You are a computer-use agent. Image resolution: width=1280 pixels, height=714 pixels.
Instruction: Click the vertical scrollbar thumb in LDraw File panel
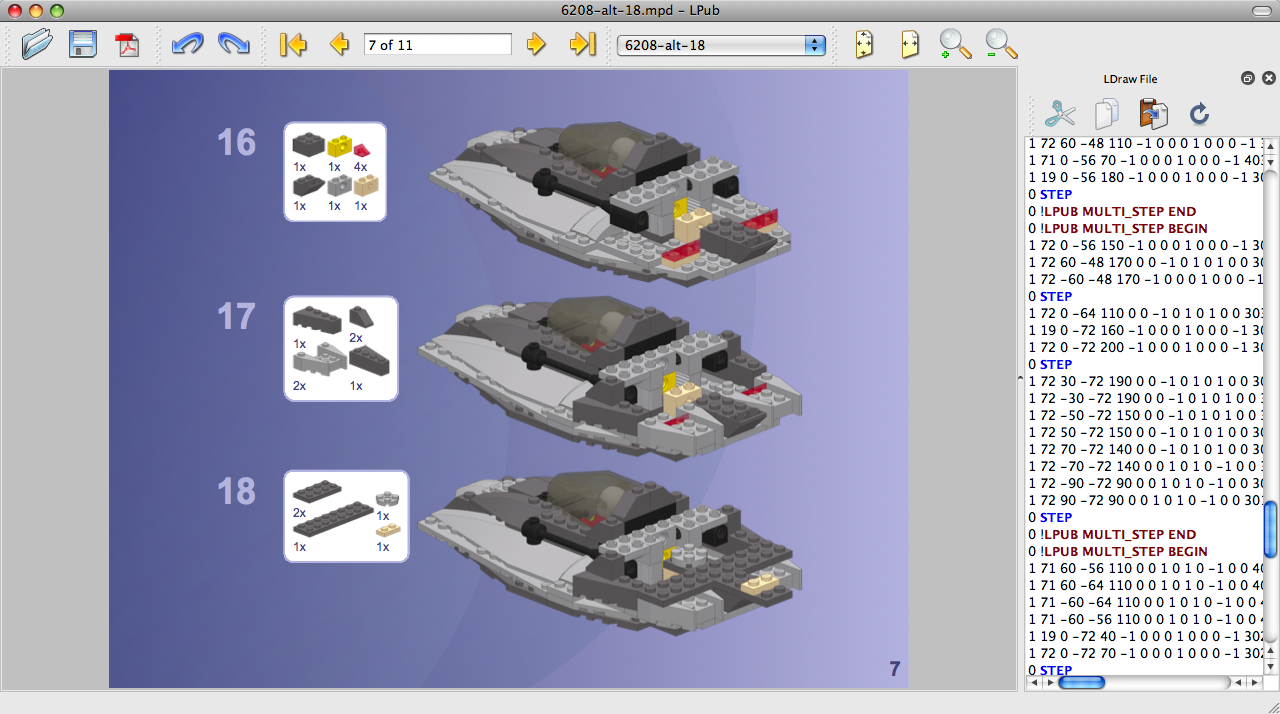point(1271,529)
